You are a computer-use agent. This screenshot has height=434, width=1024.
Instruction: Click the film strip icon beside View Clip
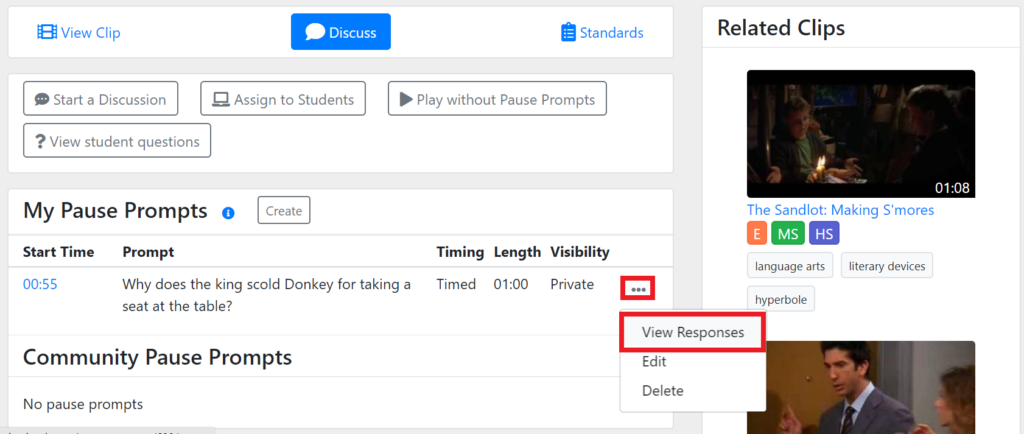[x=47, y=33]
